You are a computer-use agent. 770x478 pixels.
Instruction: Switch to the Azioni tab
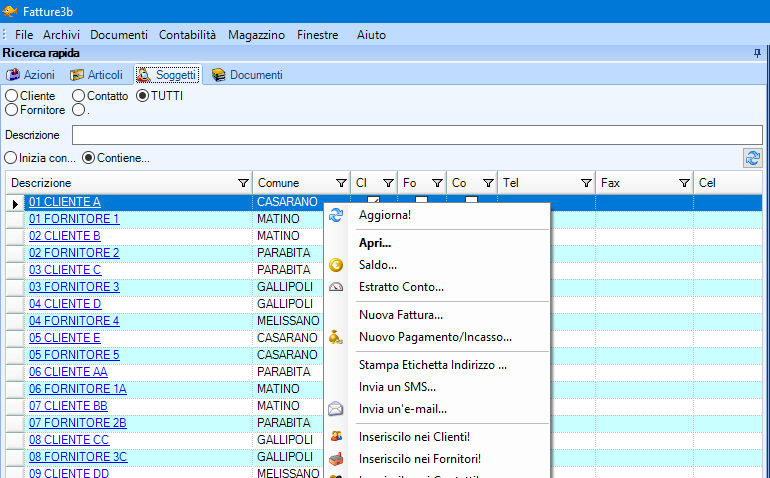pos(31,75)
